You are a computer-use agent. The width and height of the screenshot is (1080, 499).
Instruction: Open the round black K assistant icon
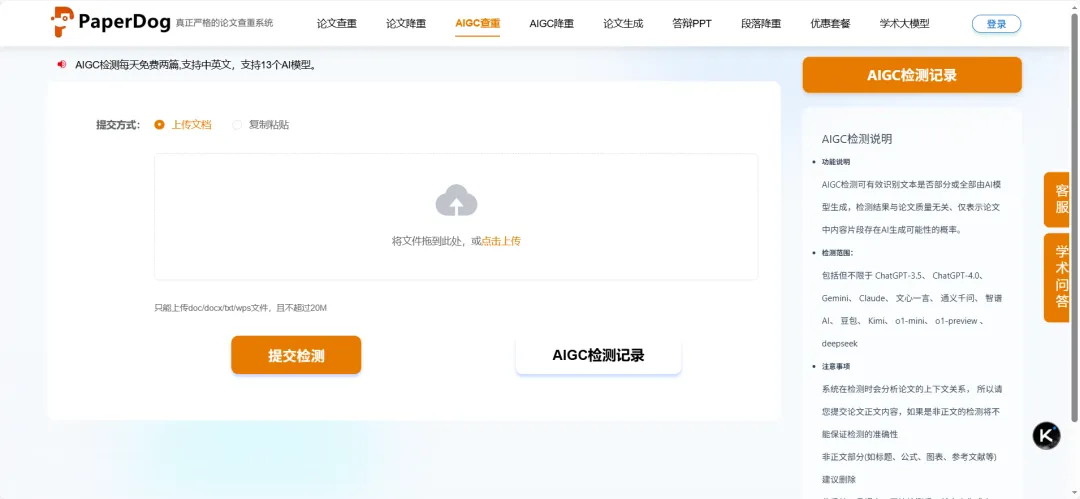(x=1046, y=436)
